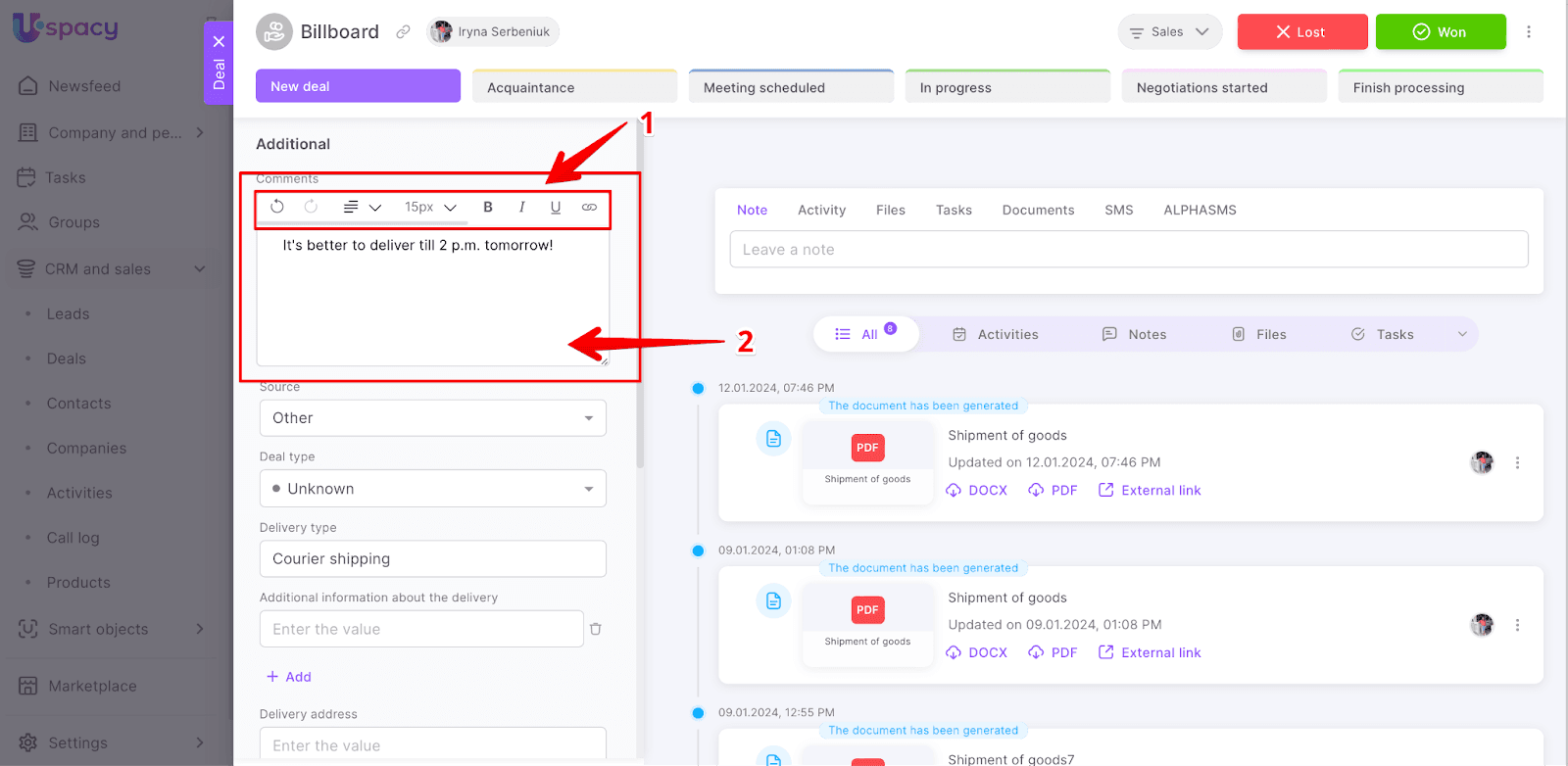
Task: Move deal to Meeting scheduled stage
Action: 791,87
